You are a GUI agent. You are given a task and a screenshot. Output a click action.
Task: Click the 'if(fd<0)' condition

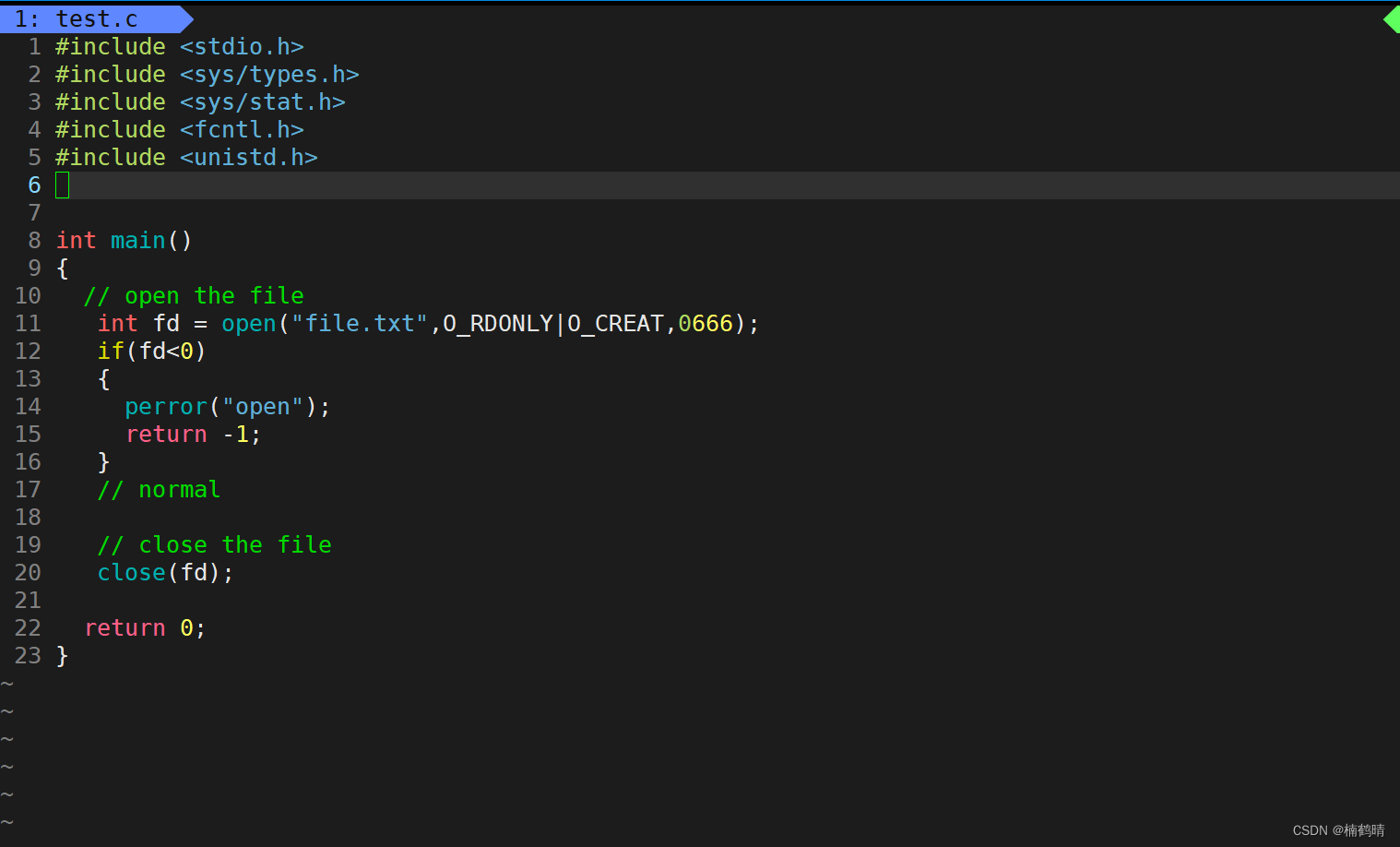click(x=152, y=352)
